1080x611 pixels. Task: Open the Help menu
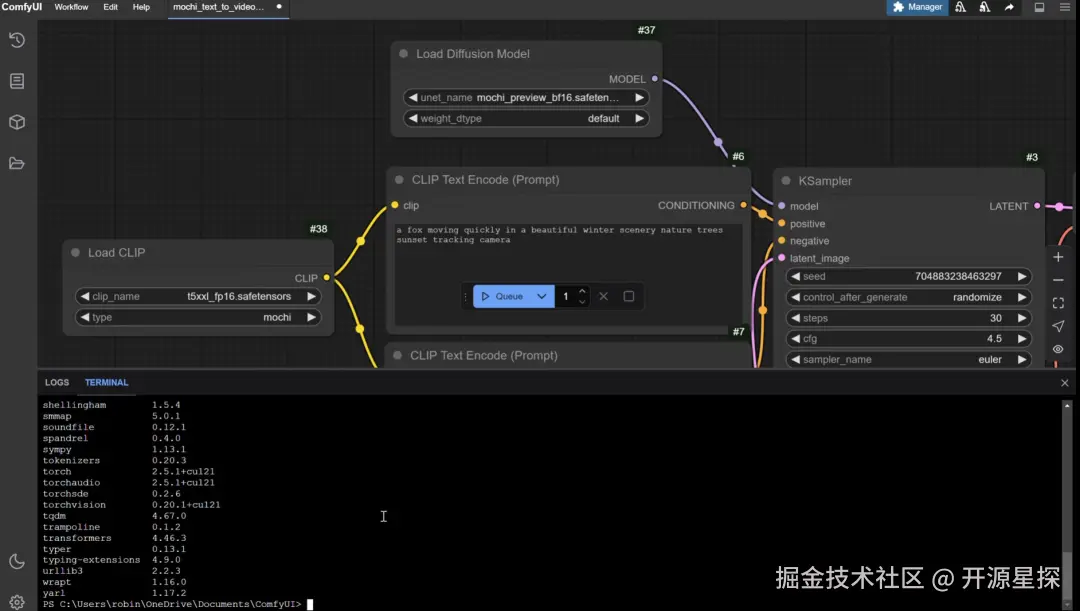coord(141,7)
